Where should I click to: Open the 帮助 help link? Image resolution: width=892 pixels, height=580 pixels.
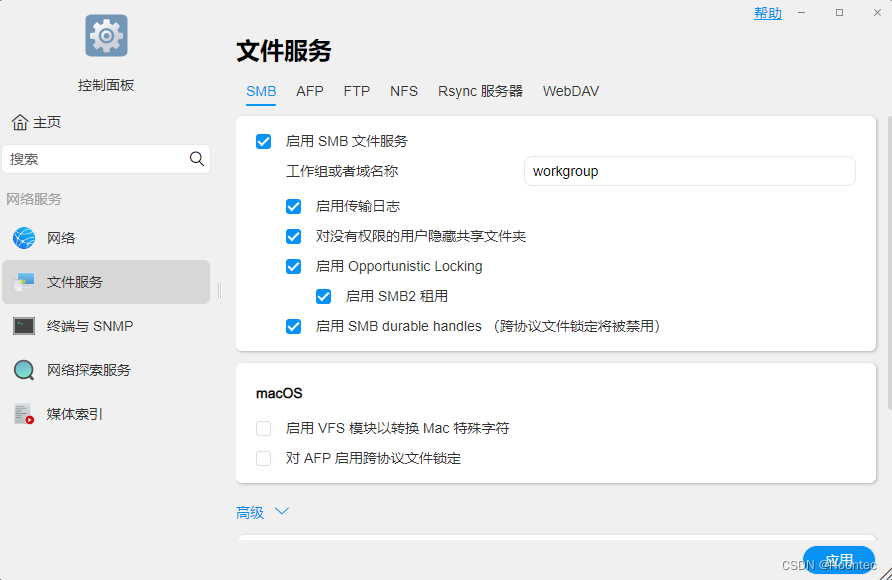[767, 13]
